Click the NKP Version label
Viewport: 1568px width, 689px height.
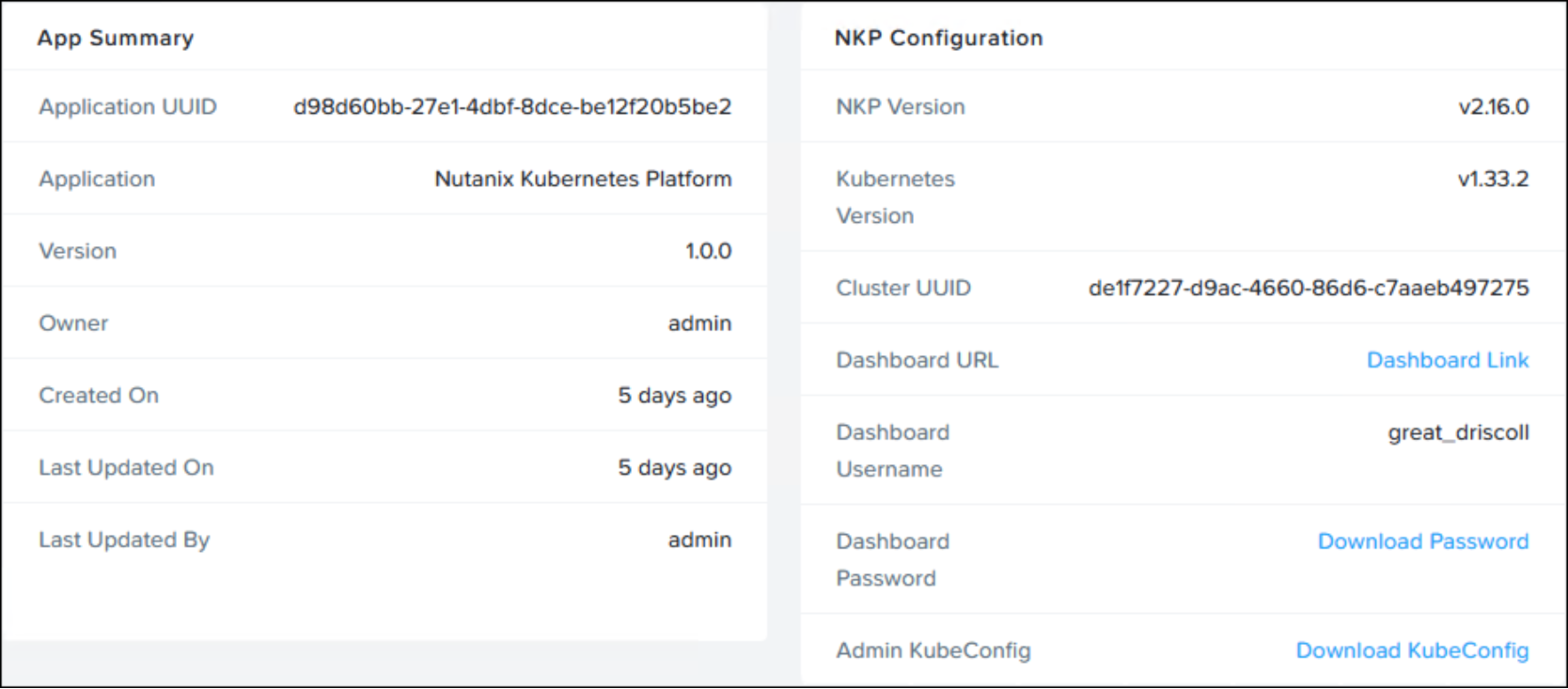pyautogui.click(x=901, y=107)
